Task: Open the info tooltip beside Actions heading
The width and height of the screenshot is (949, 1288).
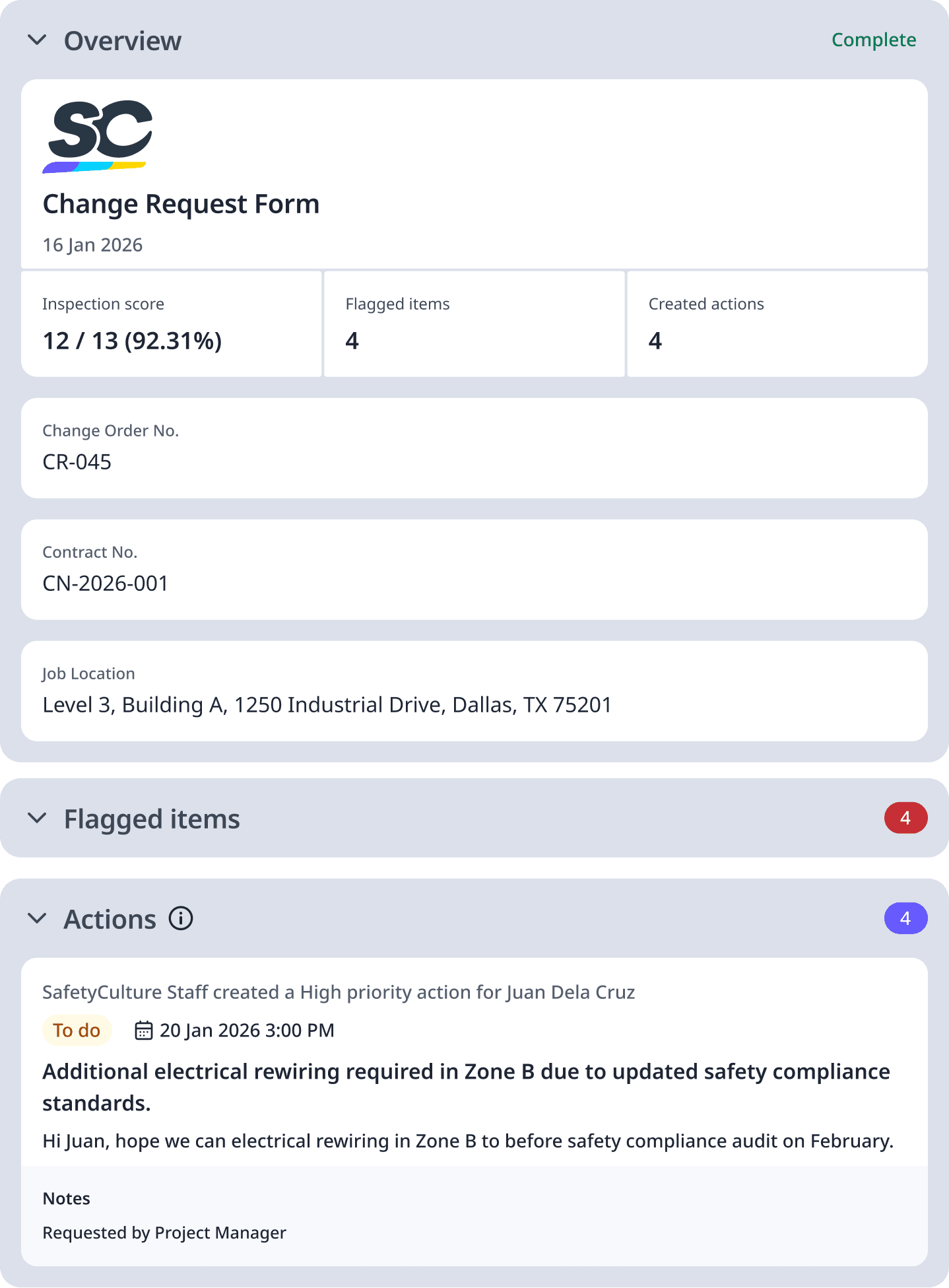Action: coord(181,918)
